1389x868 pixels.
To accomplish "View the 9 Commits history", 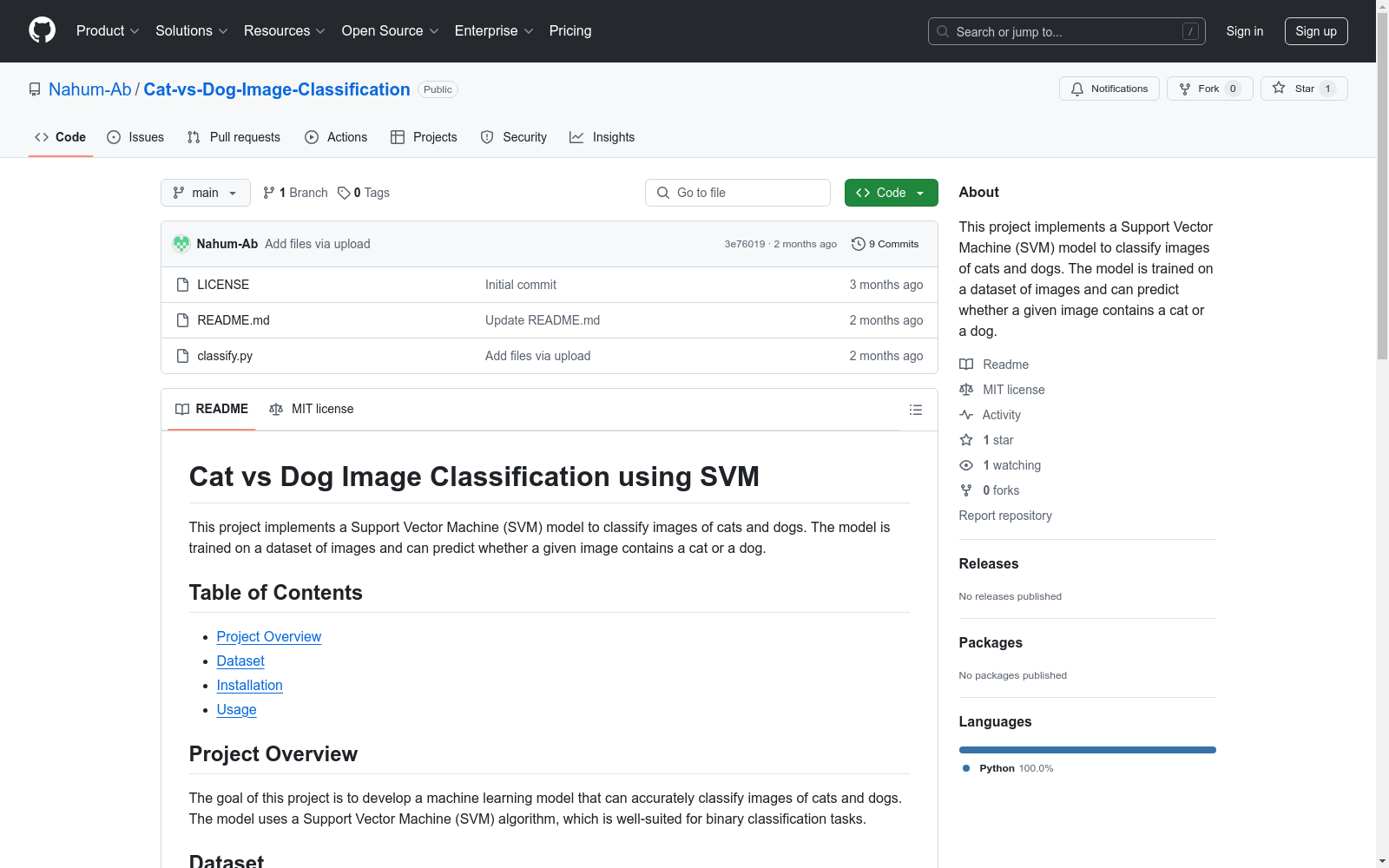I will [885, 244].
